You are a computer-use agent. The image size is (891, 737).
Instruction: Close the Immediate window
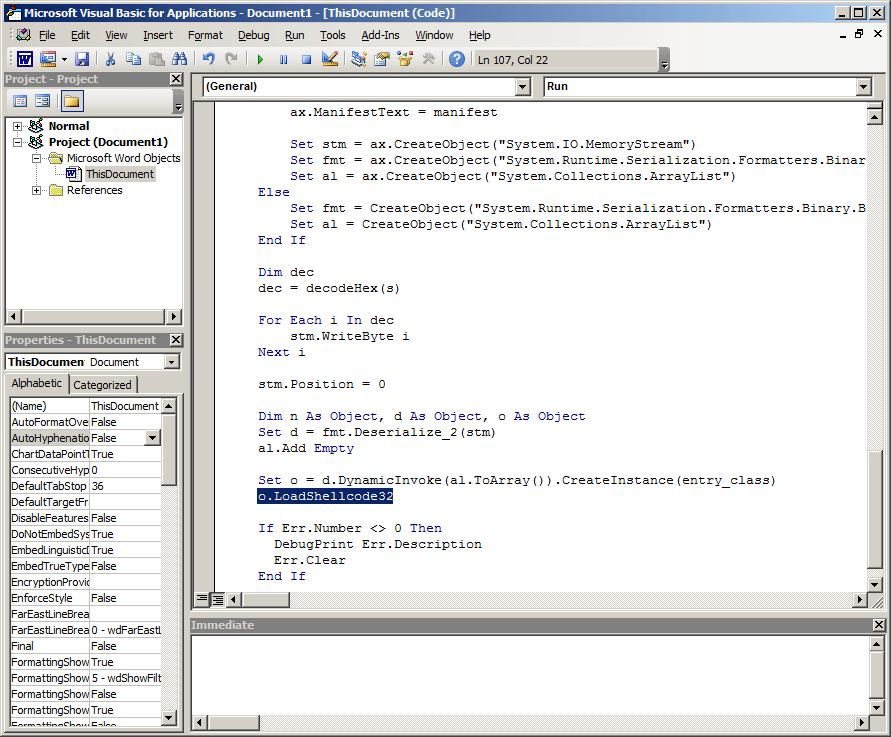(878, 625)
